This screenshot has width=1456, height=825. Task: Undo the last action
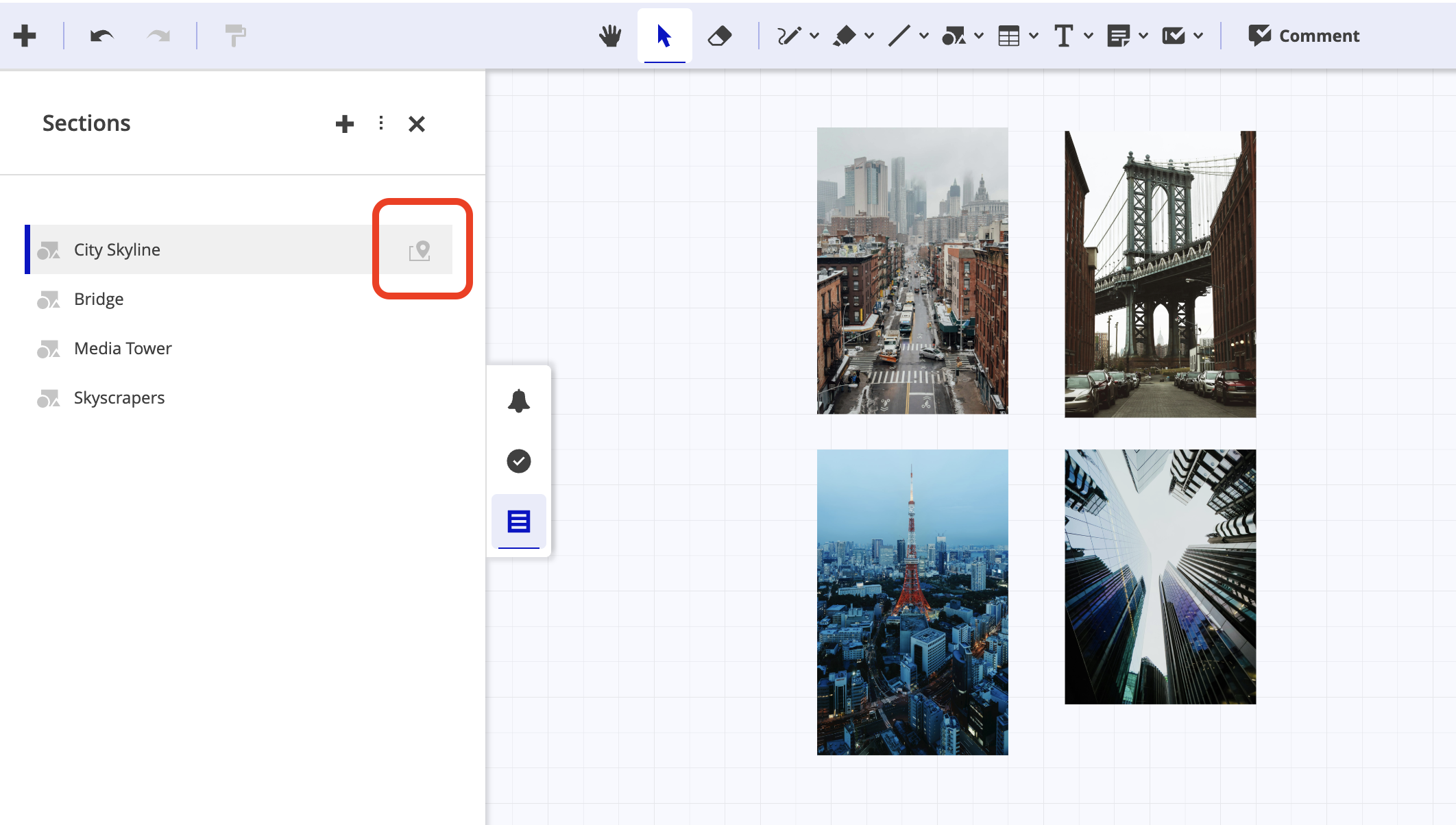click(x=100, y=36)
